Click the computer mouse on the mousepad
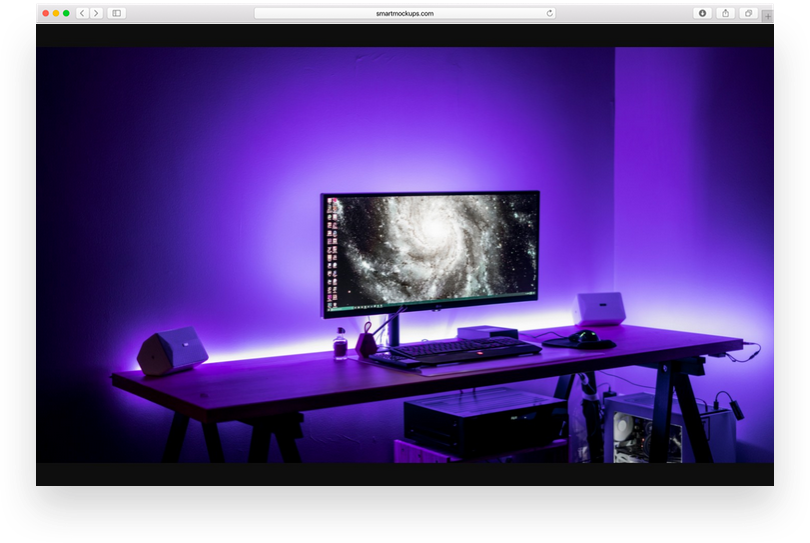 [x=586, y=336]
